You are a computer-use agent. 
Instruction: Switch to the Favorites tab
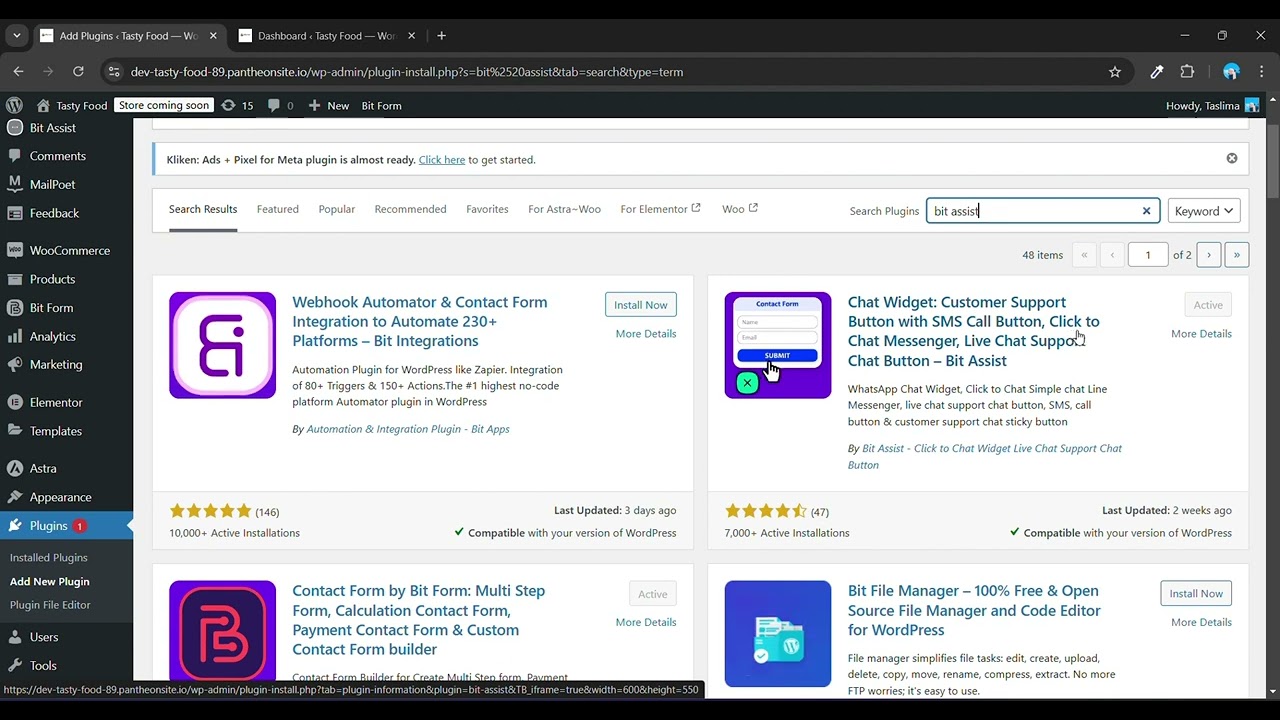coord(487,210)
